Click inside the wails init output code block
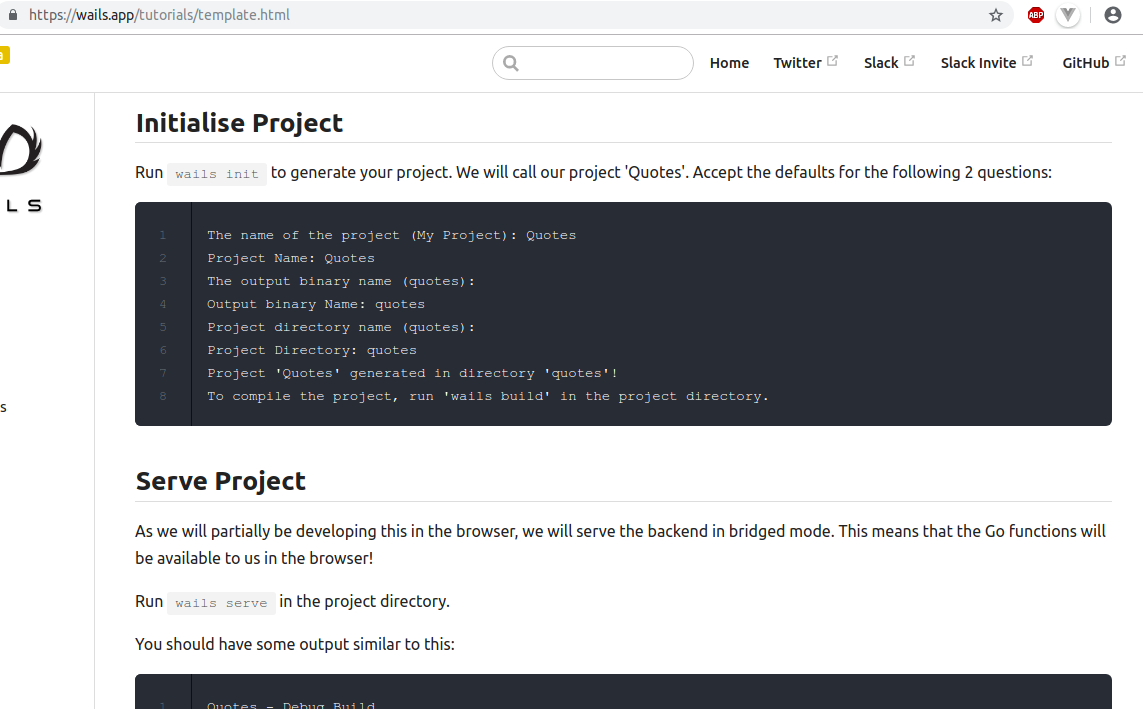The image size is (1143, 709). click(x=623, y=314)
